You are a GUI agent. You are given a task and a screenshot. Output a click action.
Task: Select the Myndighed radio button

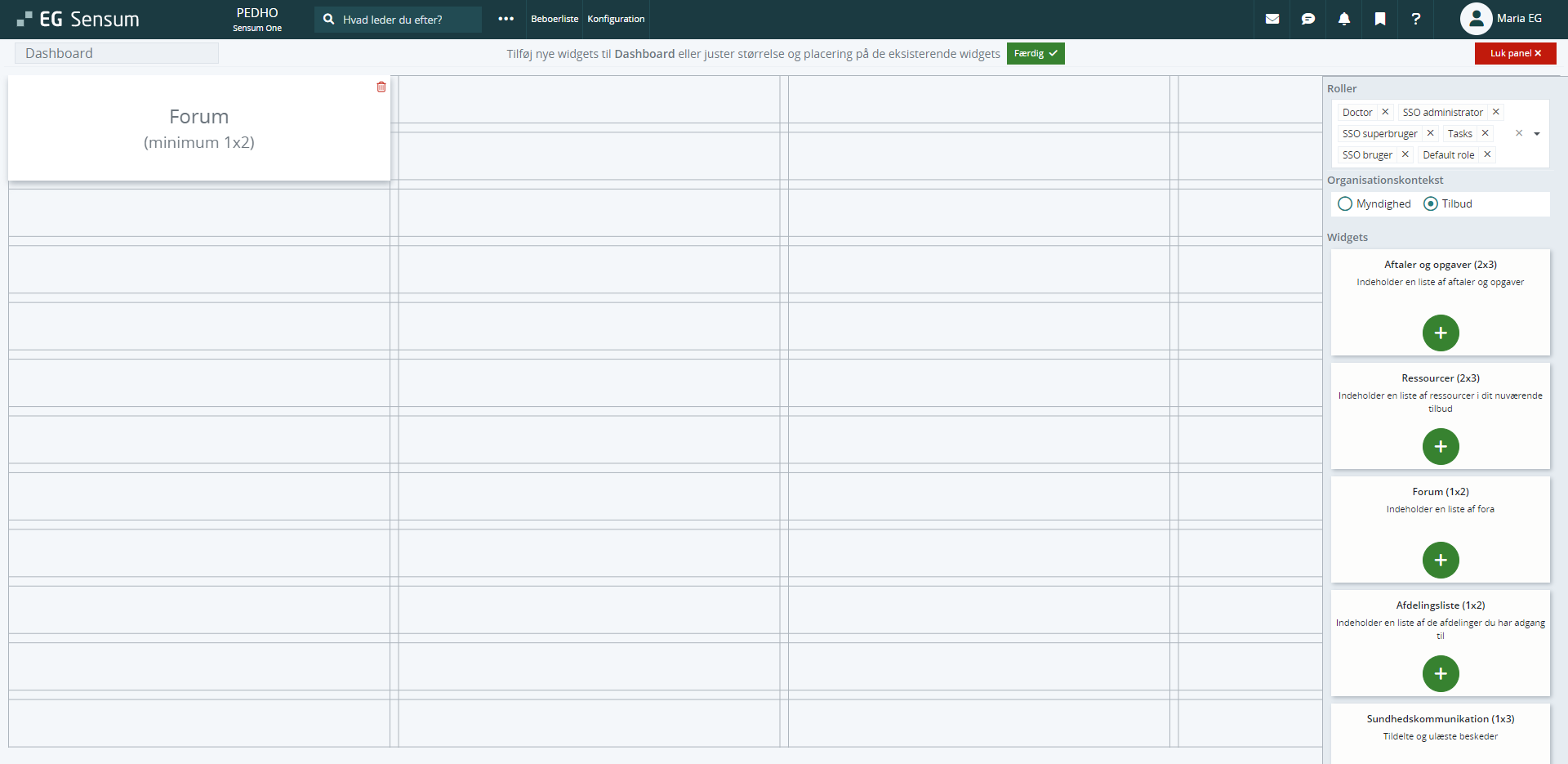tap(1346, 203)
